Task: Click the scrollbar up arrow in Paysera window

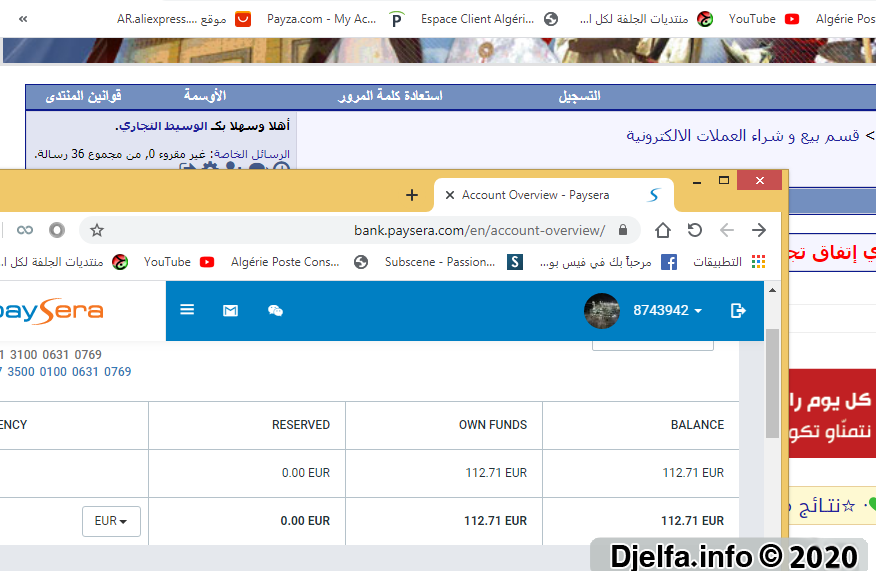Action: tap(772, 290)
